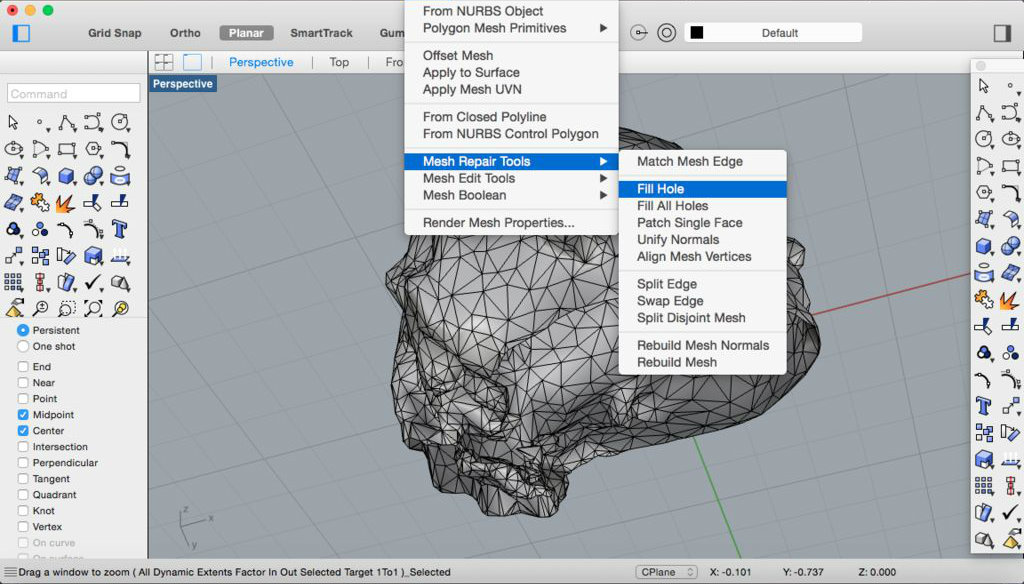Viewport: 1024px width, 584px height.
Task: Uncheck the Midpoint object snap
Action: pyautogui.click(x=23, y=415)
